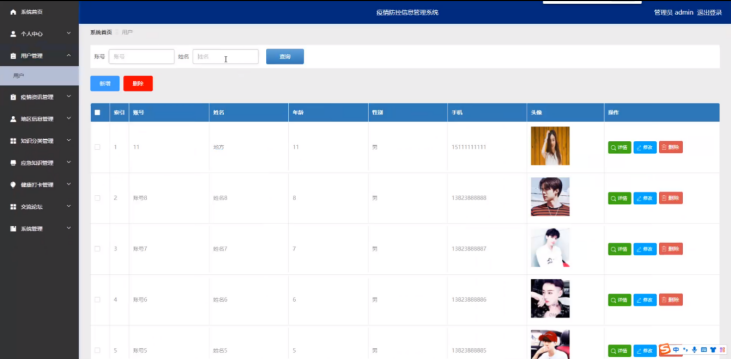732x360 pixels.
Task: Check the checkbox for row 账号6
Action: 97,300
